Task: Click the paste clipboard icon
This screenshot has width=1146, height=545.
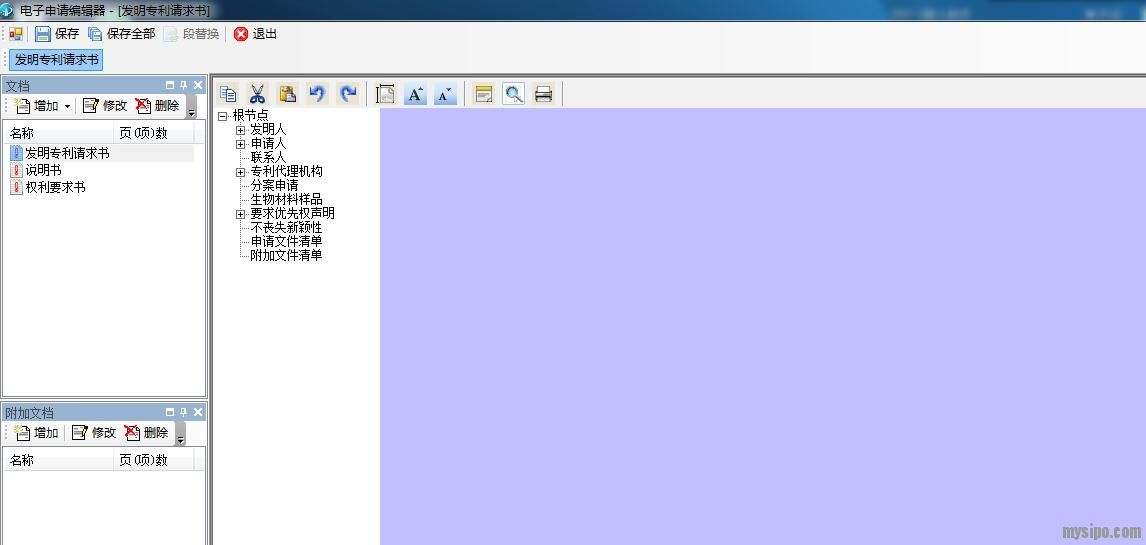Action: 287,94
